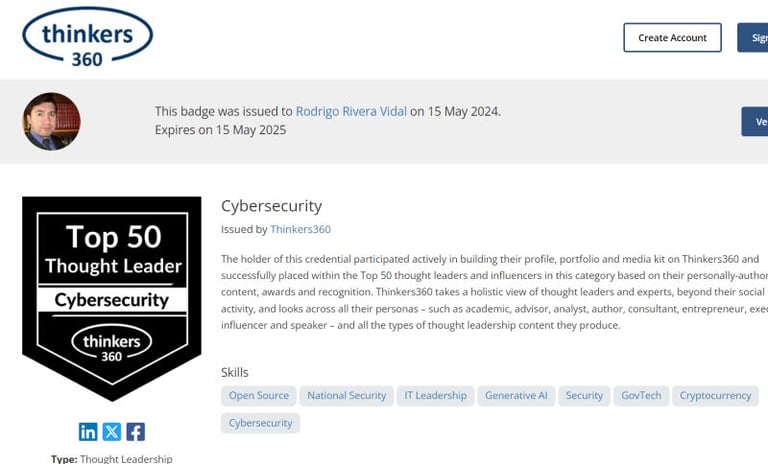Click the blue Verify button

[755, 121]
